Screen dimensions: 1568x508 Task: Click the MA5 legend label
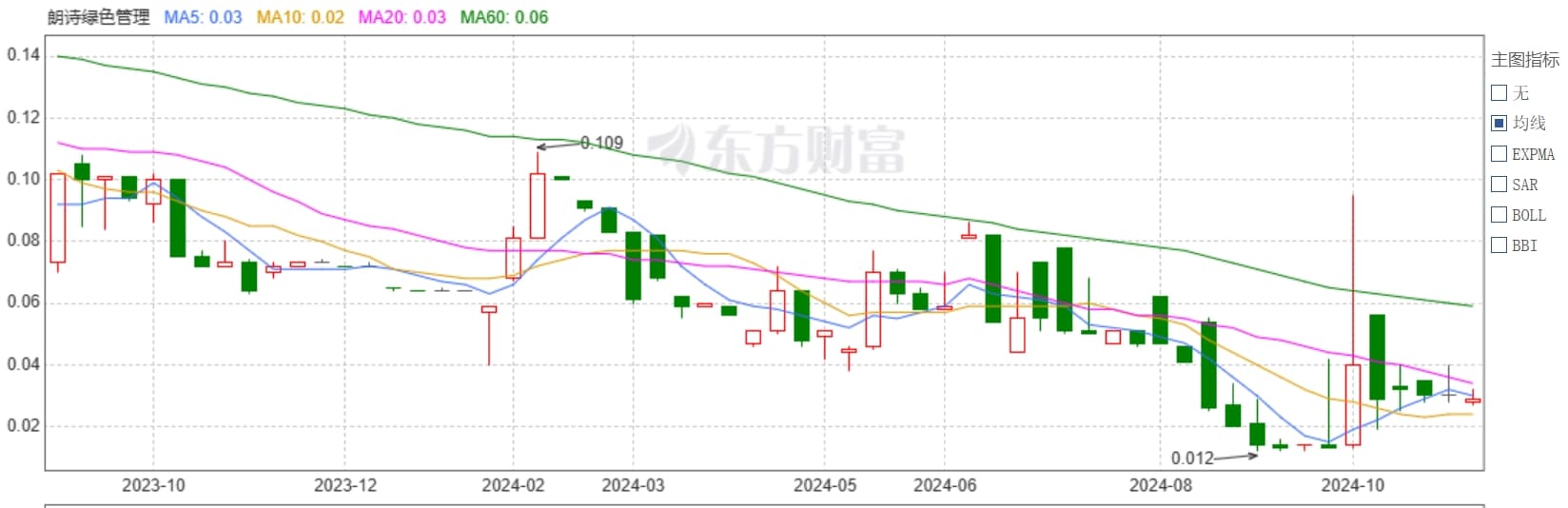(203, 17)
